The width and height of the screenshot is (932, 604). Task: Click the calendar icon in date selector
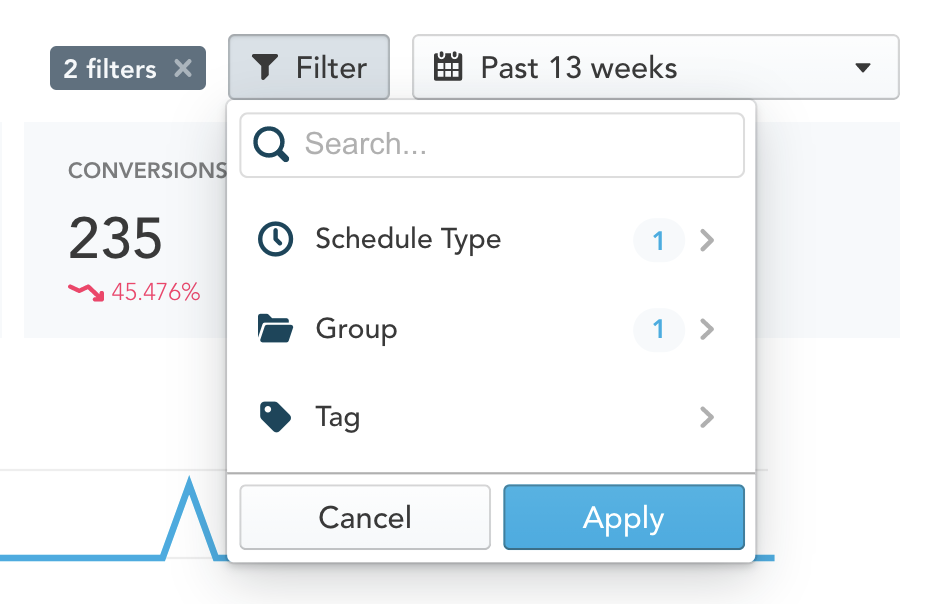448,67
